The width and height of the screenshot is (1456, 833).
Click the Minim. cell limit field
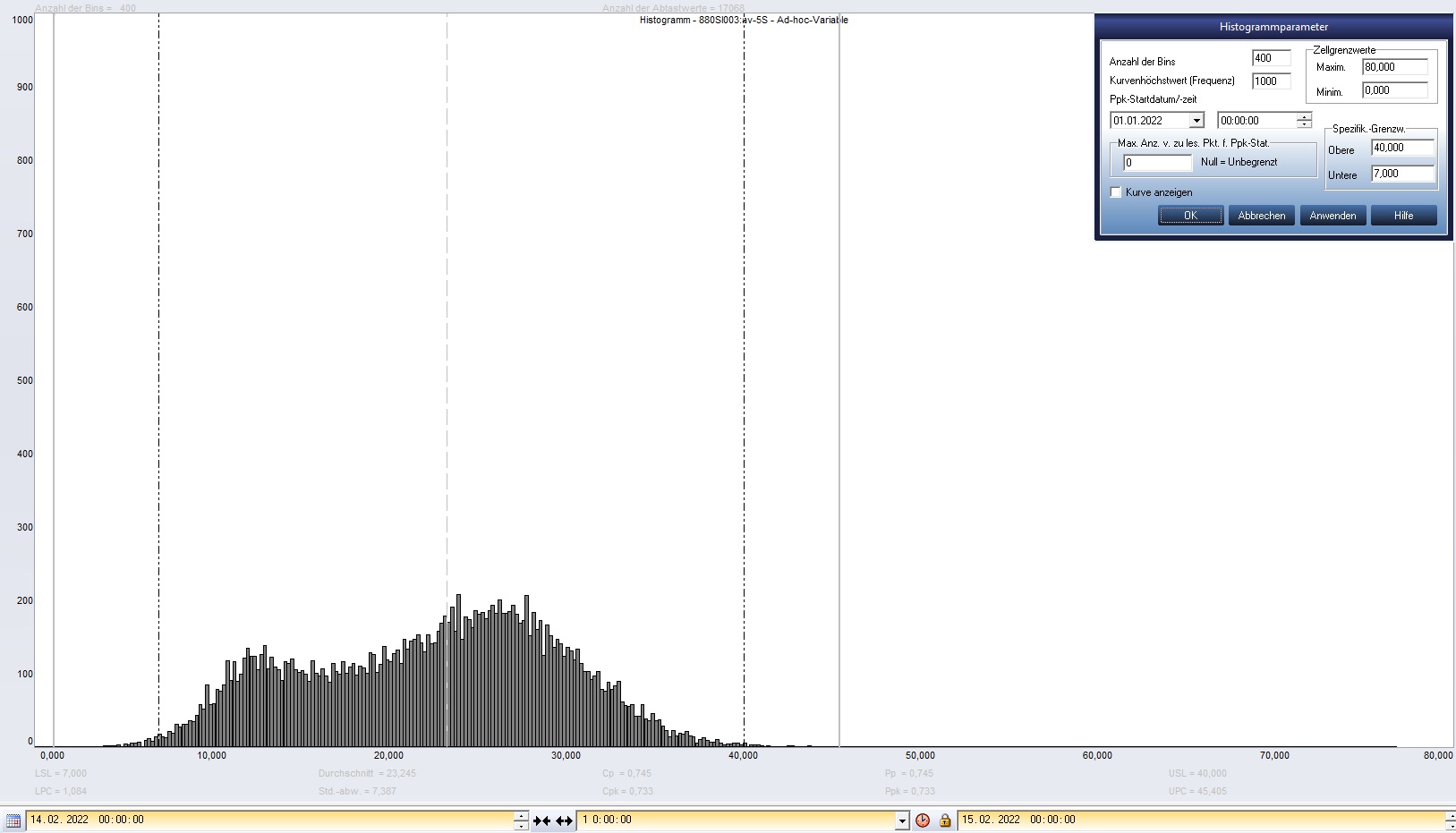pyautogui.click(x=1395, y=90)
